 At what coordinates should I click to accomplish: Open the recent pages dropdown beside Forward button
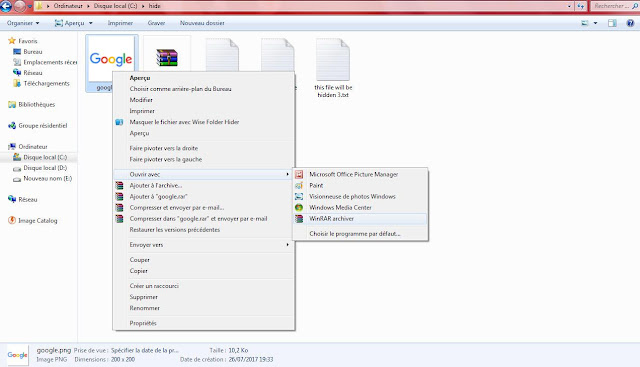click(x=29, y=6)
